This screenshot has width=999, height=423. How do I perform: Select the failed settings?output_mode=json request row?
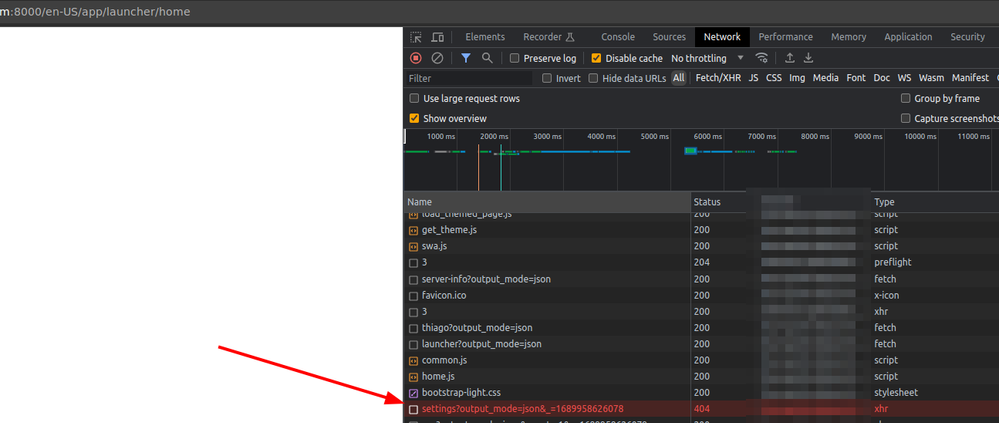(x=701, y=409)
